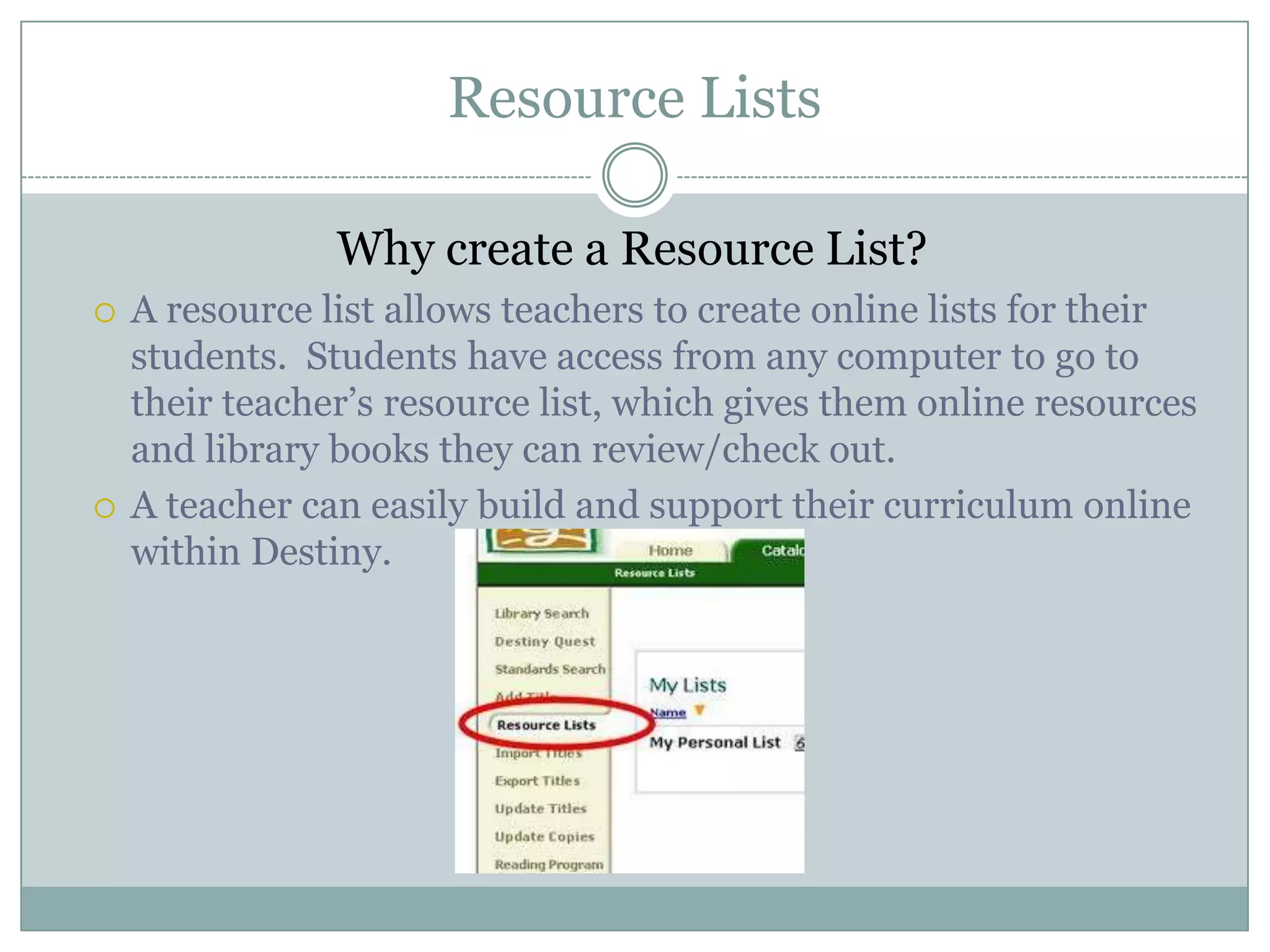Select Resource Lists in the sidebar
1270x952 pixels.
546,725
